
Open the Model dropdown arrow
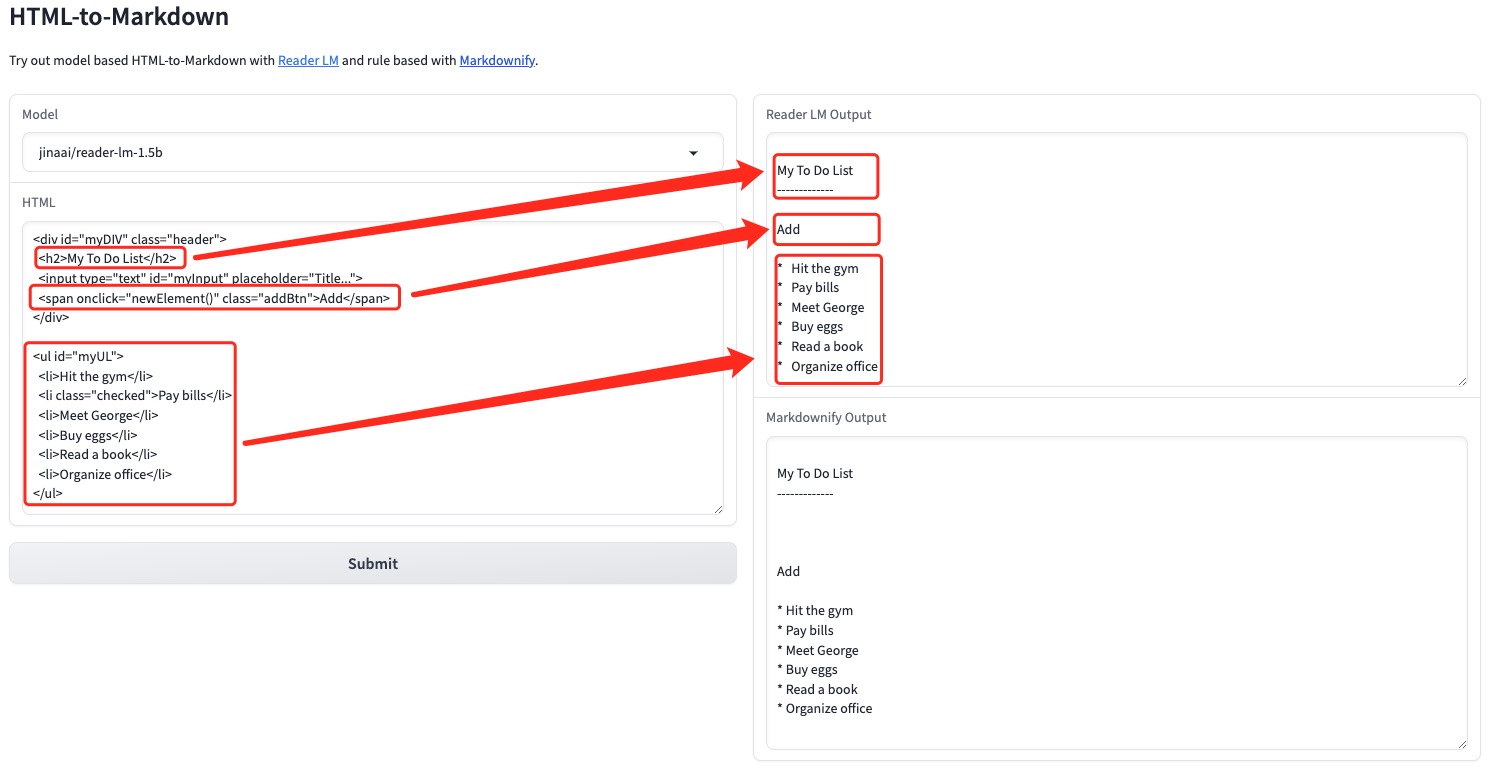pyautogui.click(x=694, y=153)
